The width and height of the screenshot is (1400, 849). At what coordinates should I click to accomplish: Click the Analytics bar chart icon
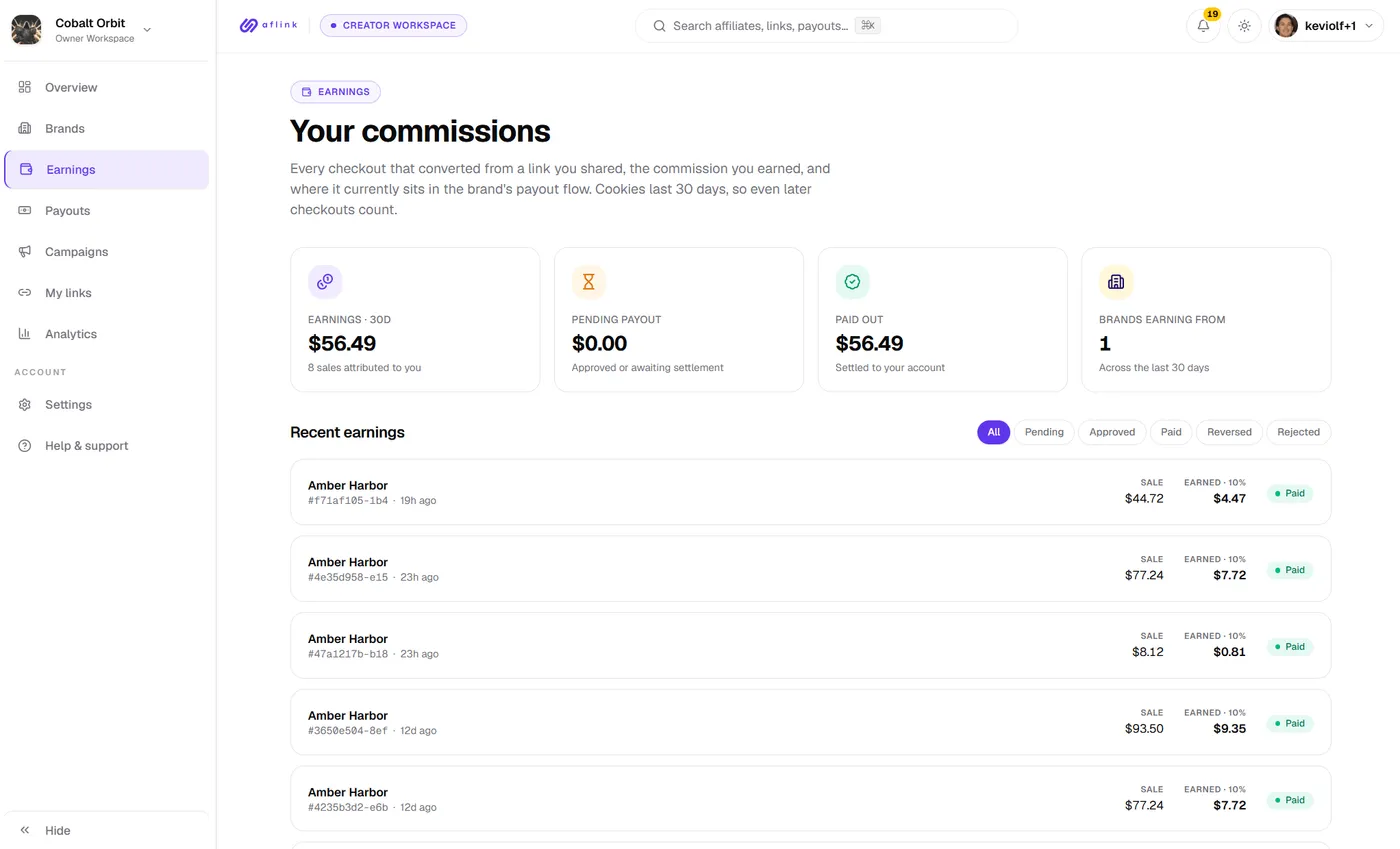point(25,334)
